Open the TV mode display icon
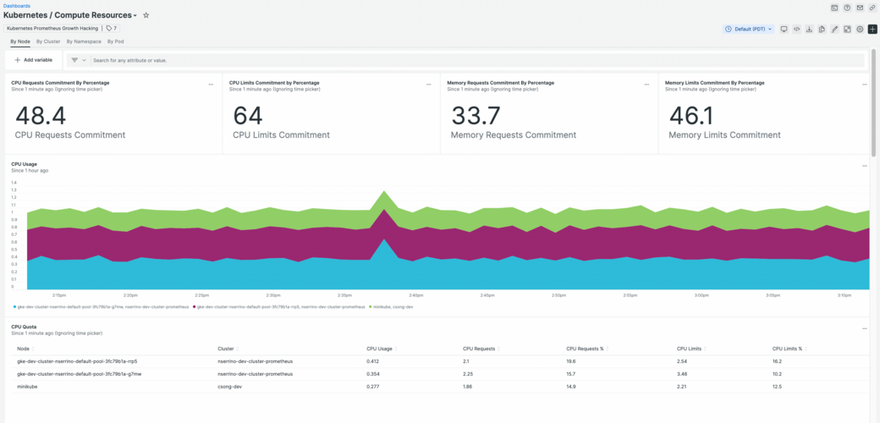 pos(784,30)
